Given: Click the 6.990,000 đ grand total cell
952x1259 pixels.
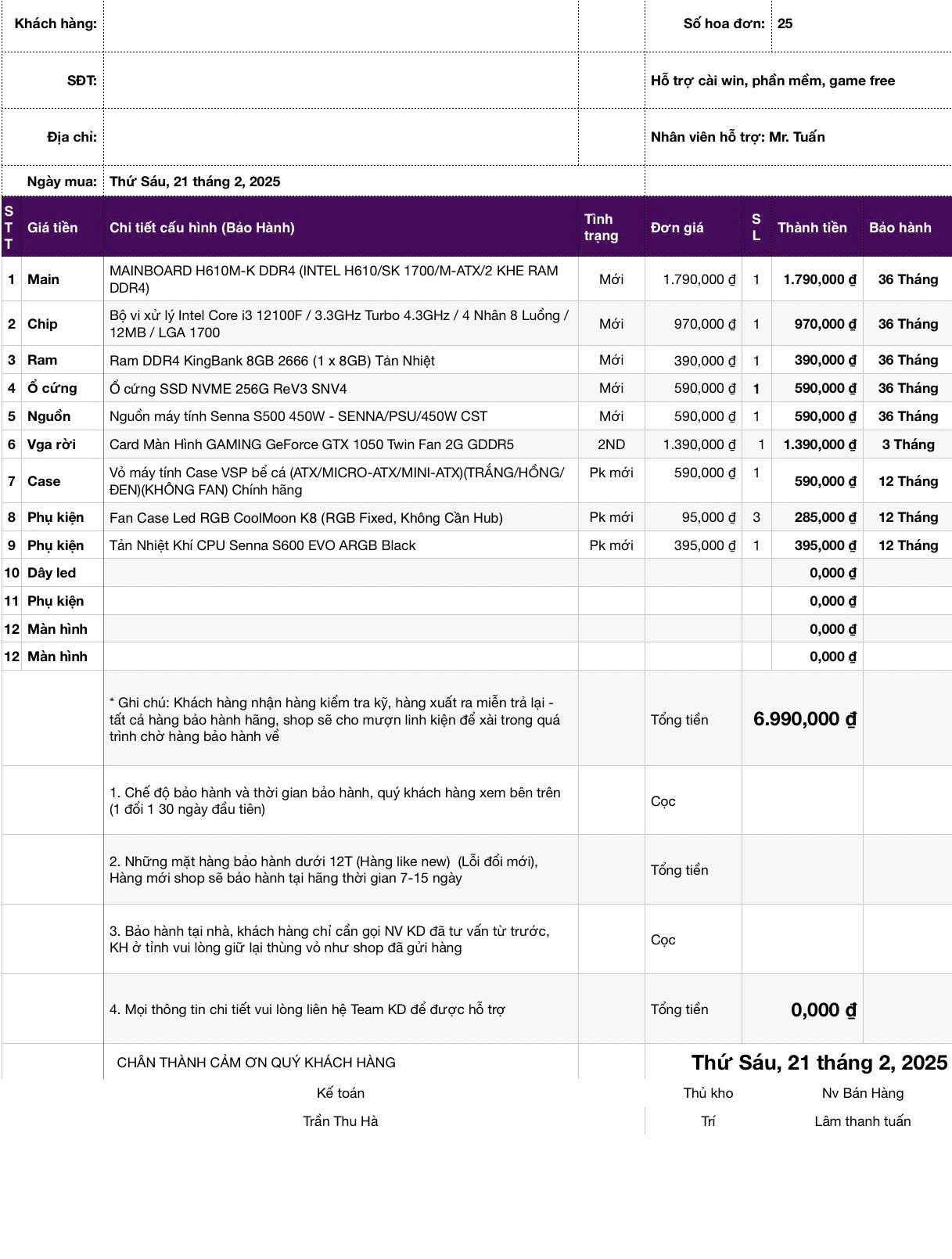Looking at the screenshot, I should pos(804,719).
